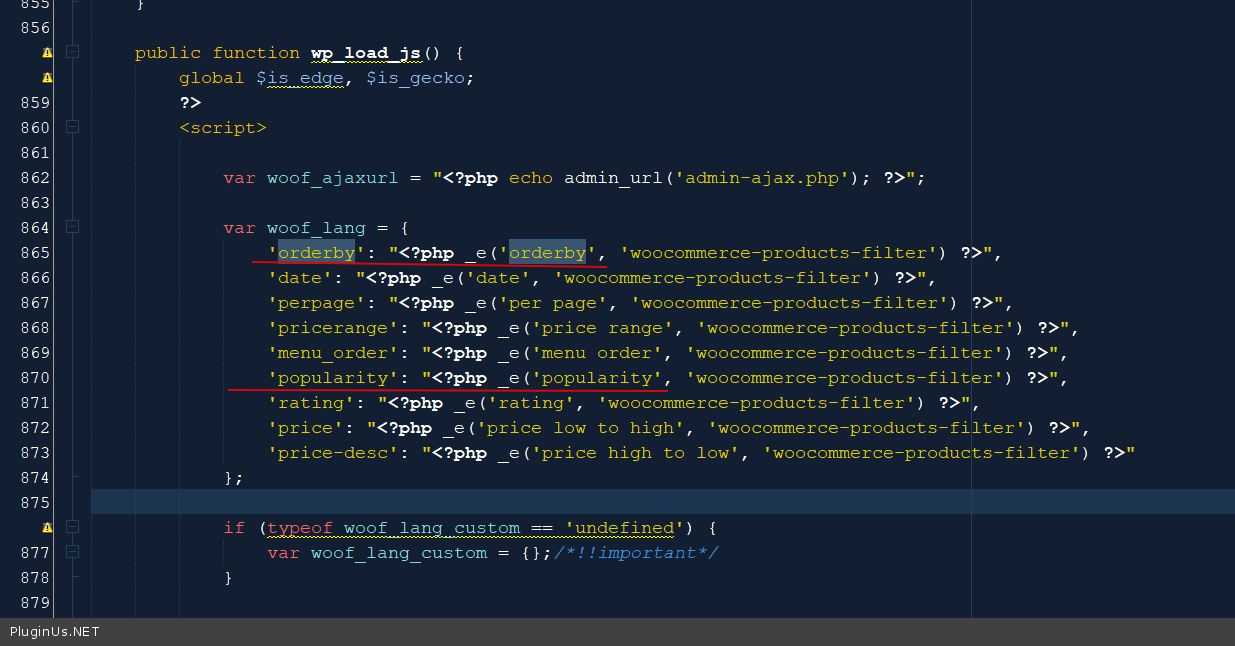The image size is (1235, 646).
Task: Click line number 870 in gutter
Action: tap(35, 378)
